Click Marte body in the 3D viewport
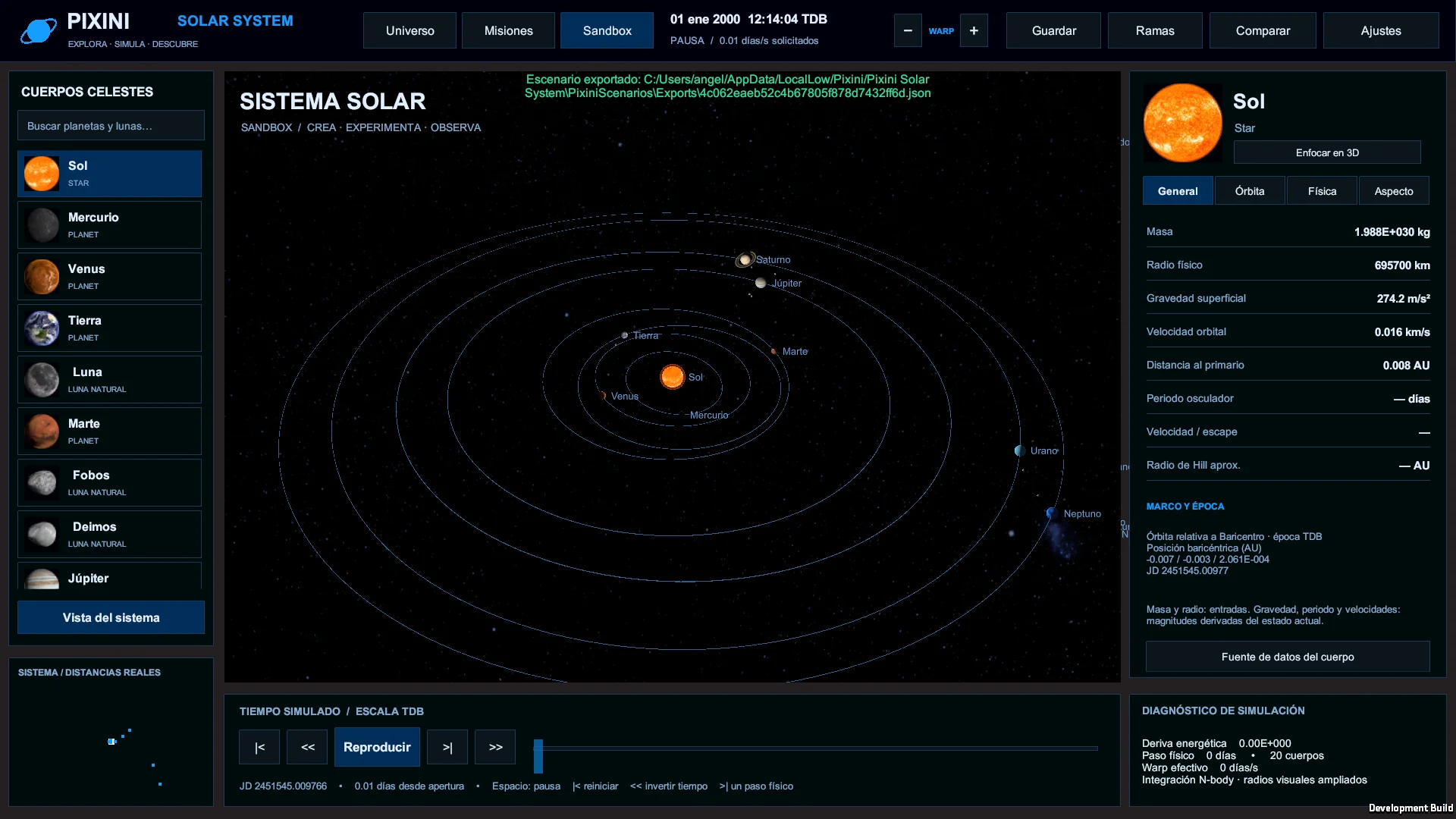The height and width of the screenshot is (819, 1456). point(773,351)
